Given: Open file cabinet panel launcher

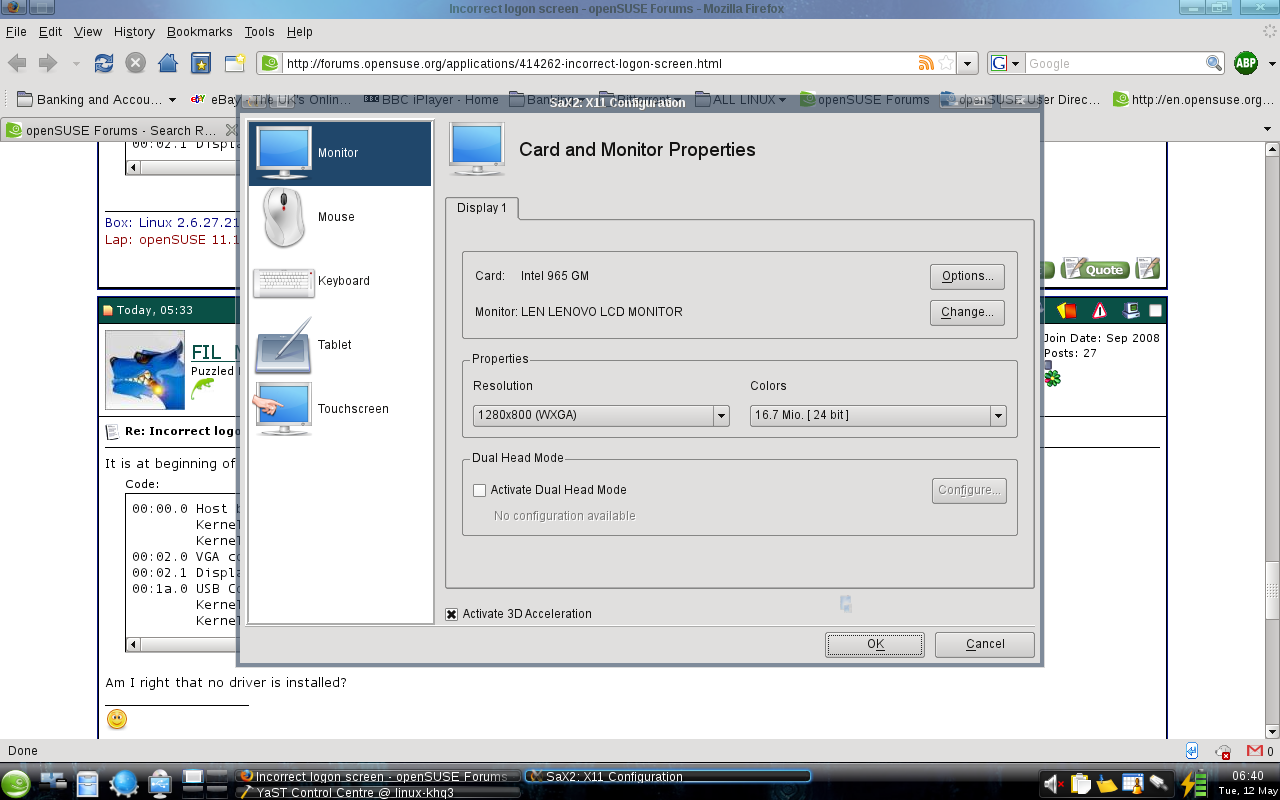Looking at the screenshot, I should (87, 784).
